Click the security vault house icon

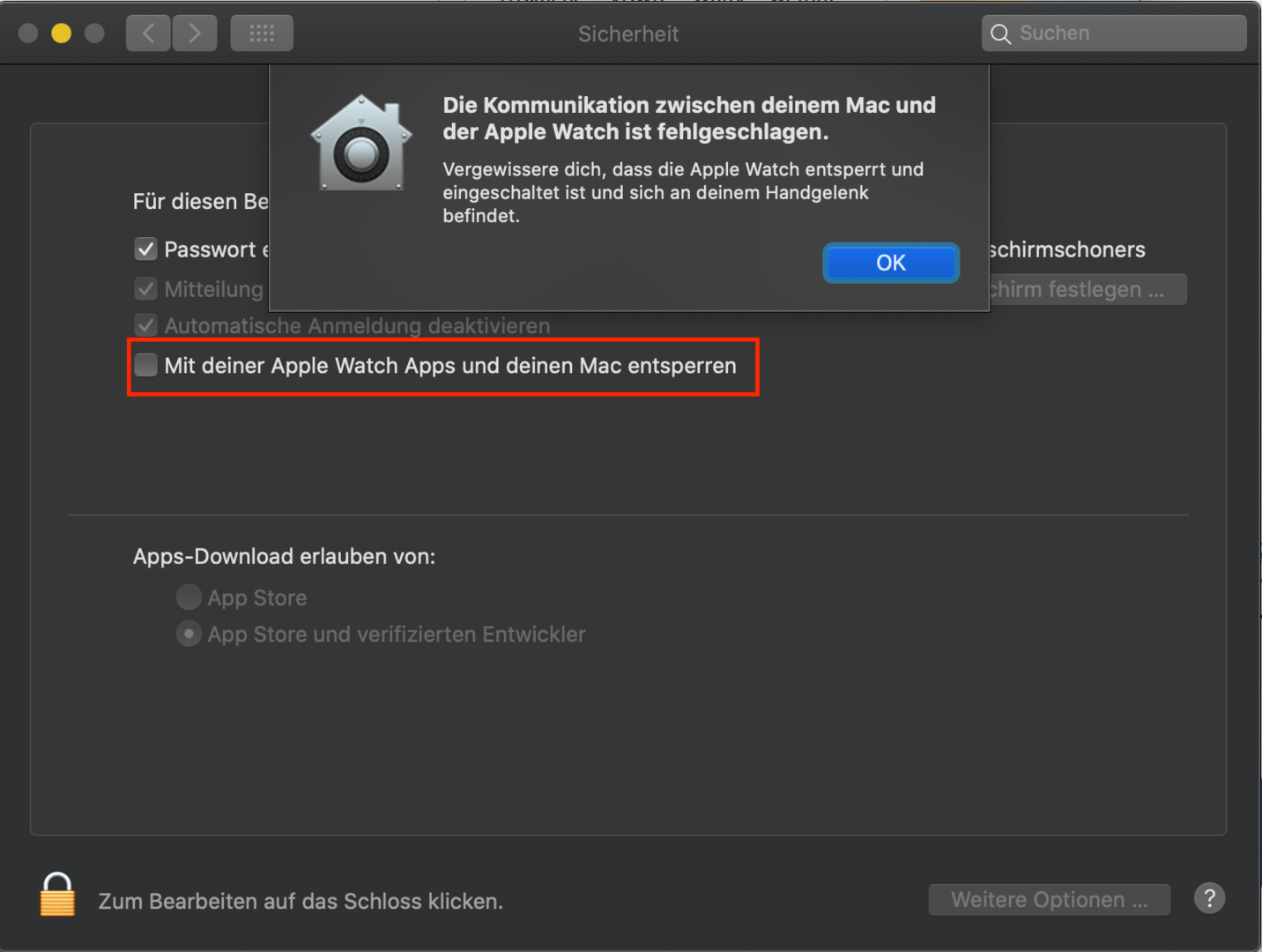point(361,143)
